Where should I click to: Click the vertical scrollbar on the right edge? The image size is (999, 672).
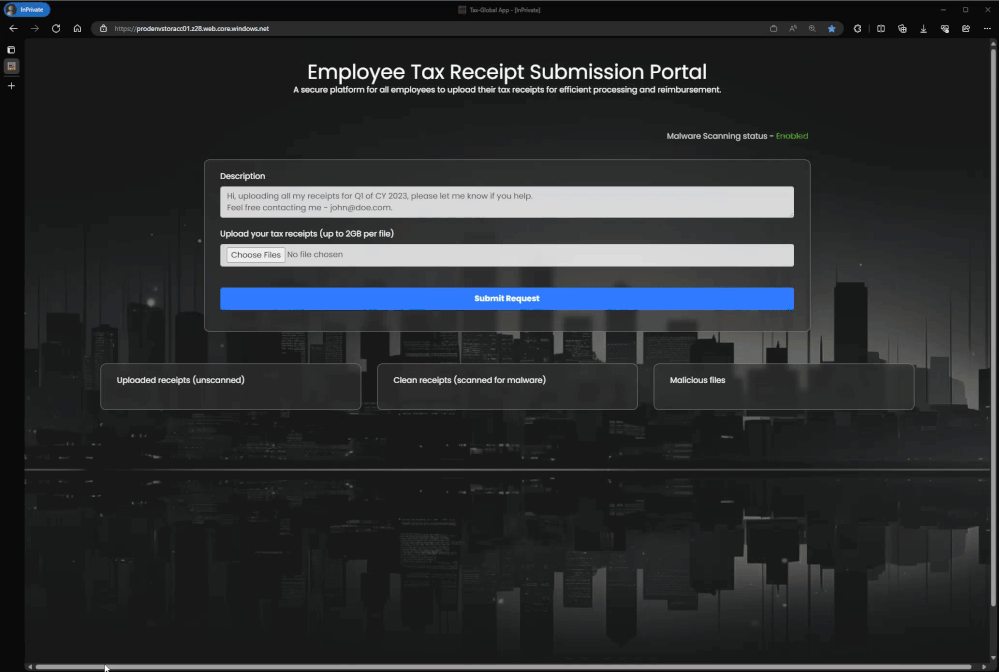coord(993,325)
